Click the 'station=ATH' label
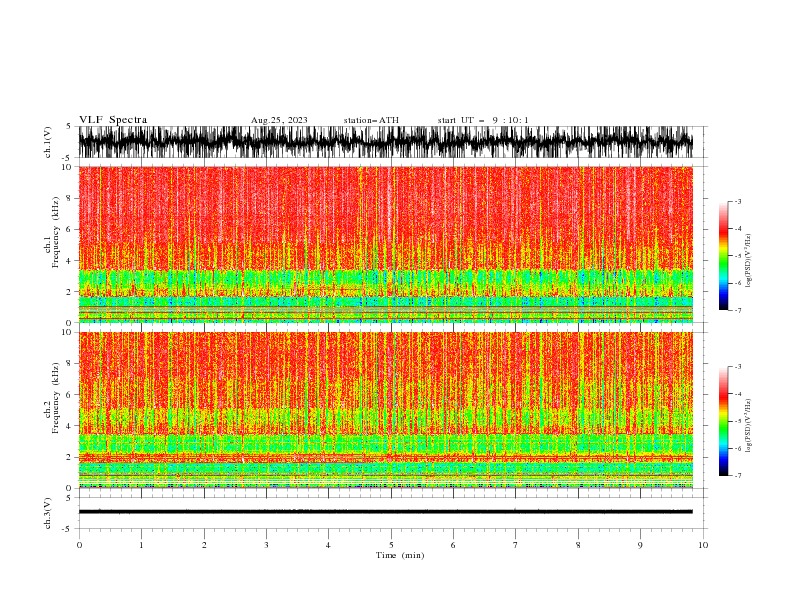The width and height of the screenshot is (792, 612). (x=371, y=120)
